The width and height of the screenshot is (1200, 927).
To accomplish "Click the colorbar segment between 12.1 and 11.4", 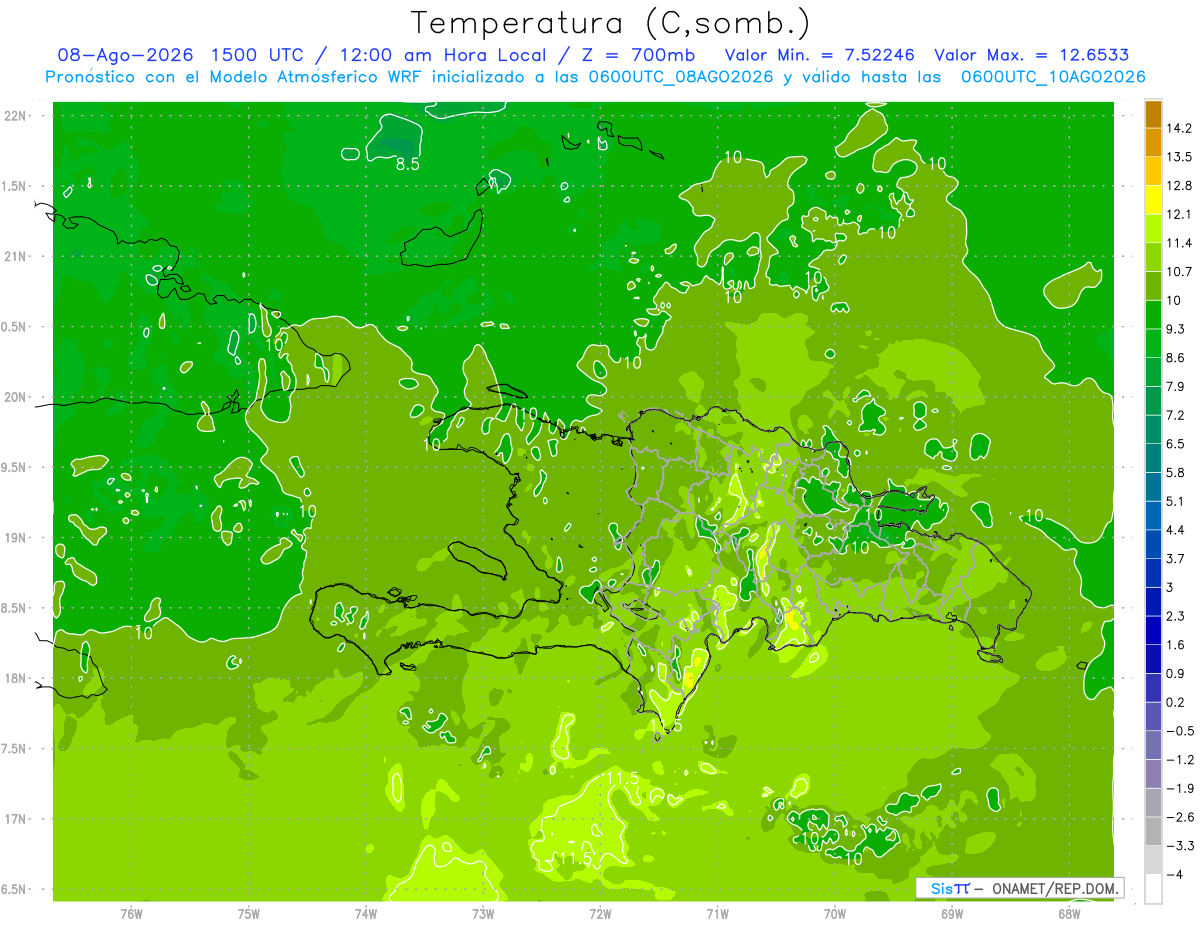I will [1153, 228].
